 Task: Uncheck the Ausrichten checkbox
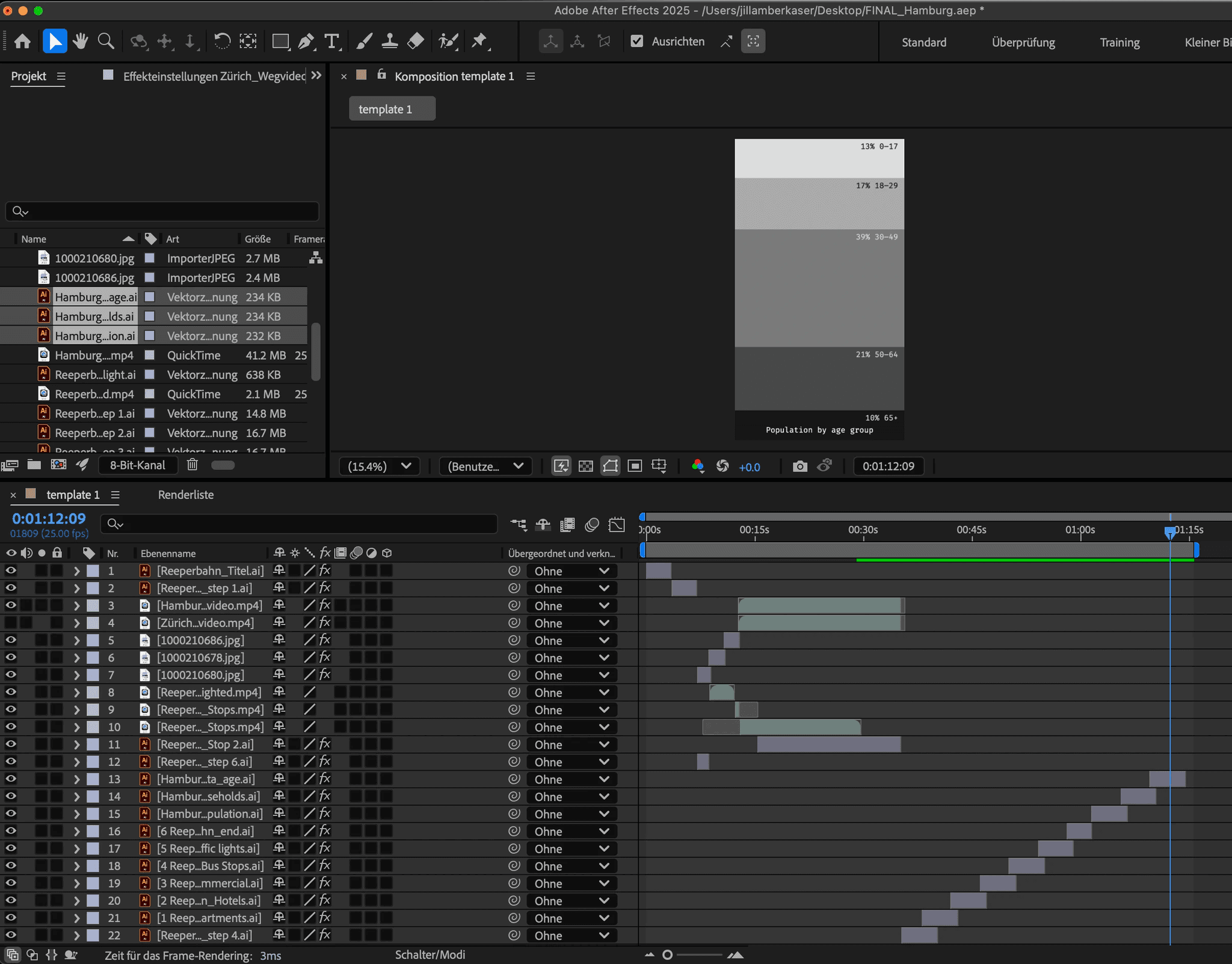click(636, 42)
